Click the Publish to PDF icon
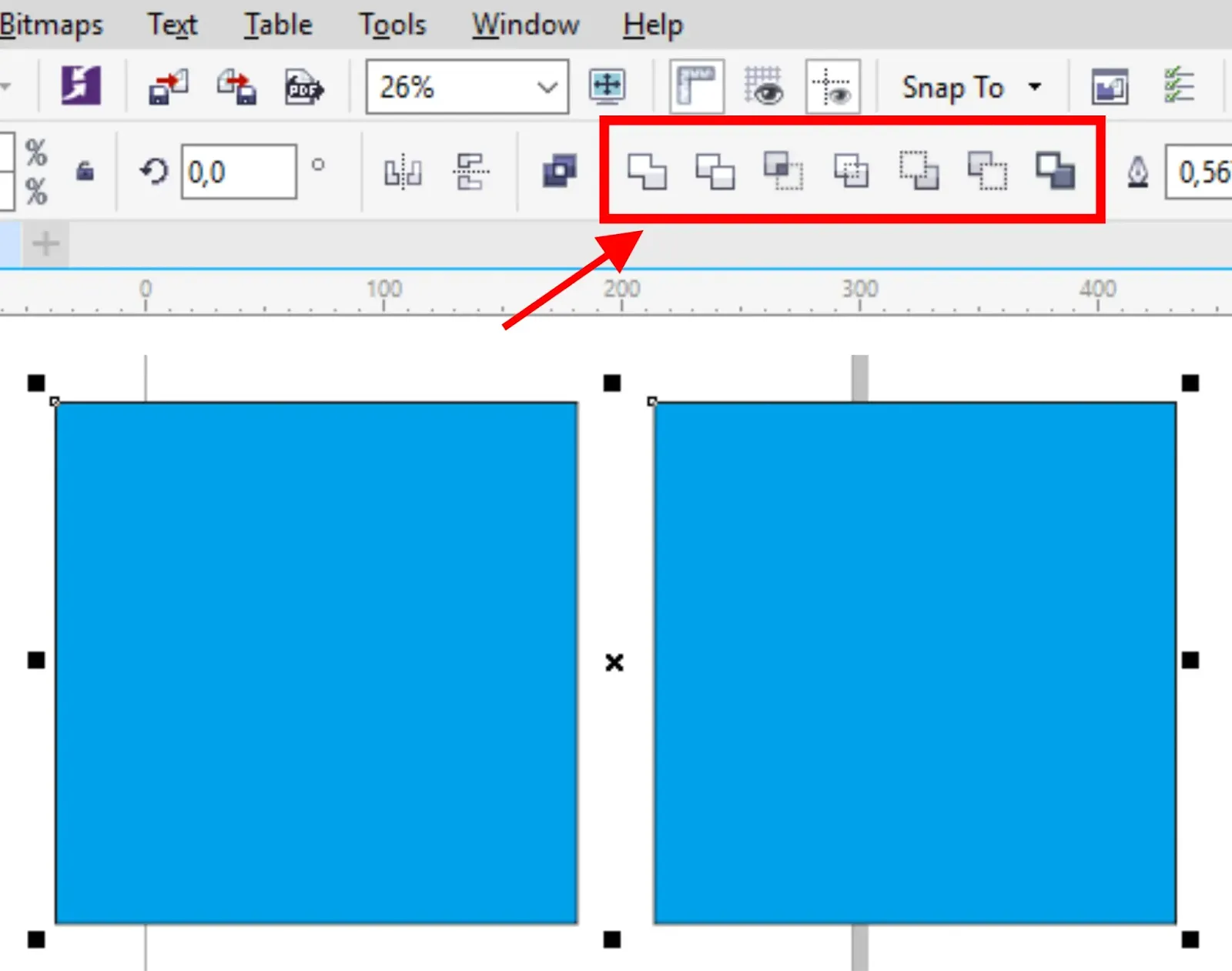This screenshot has width=1232, height=971. (304, 87)
